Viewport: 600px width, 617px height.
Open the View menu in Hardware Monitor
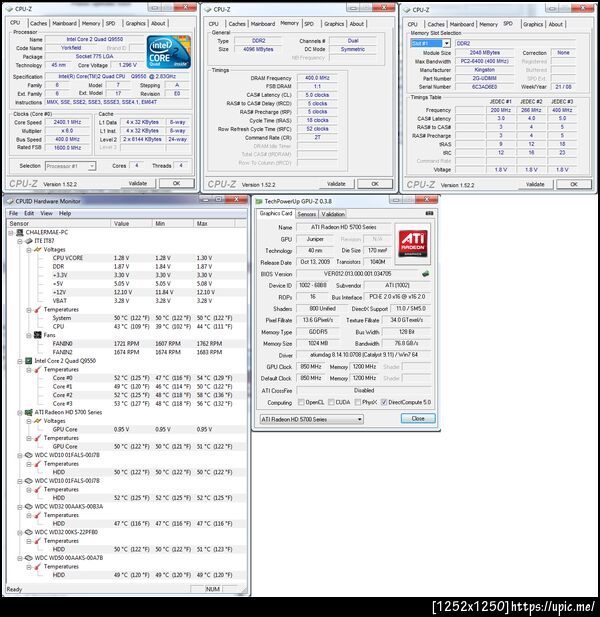(46, 213)
